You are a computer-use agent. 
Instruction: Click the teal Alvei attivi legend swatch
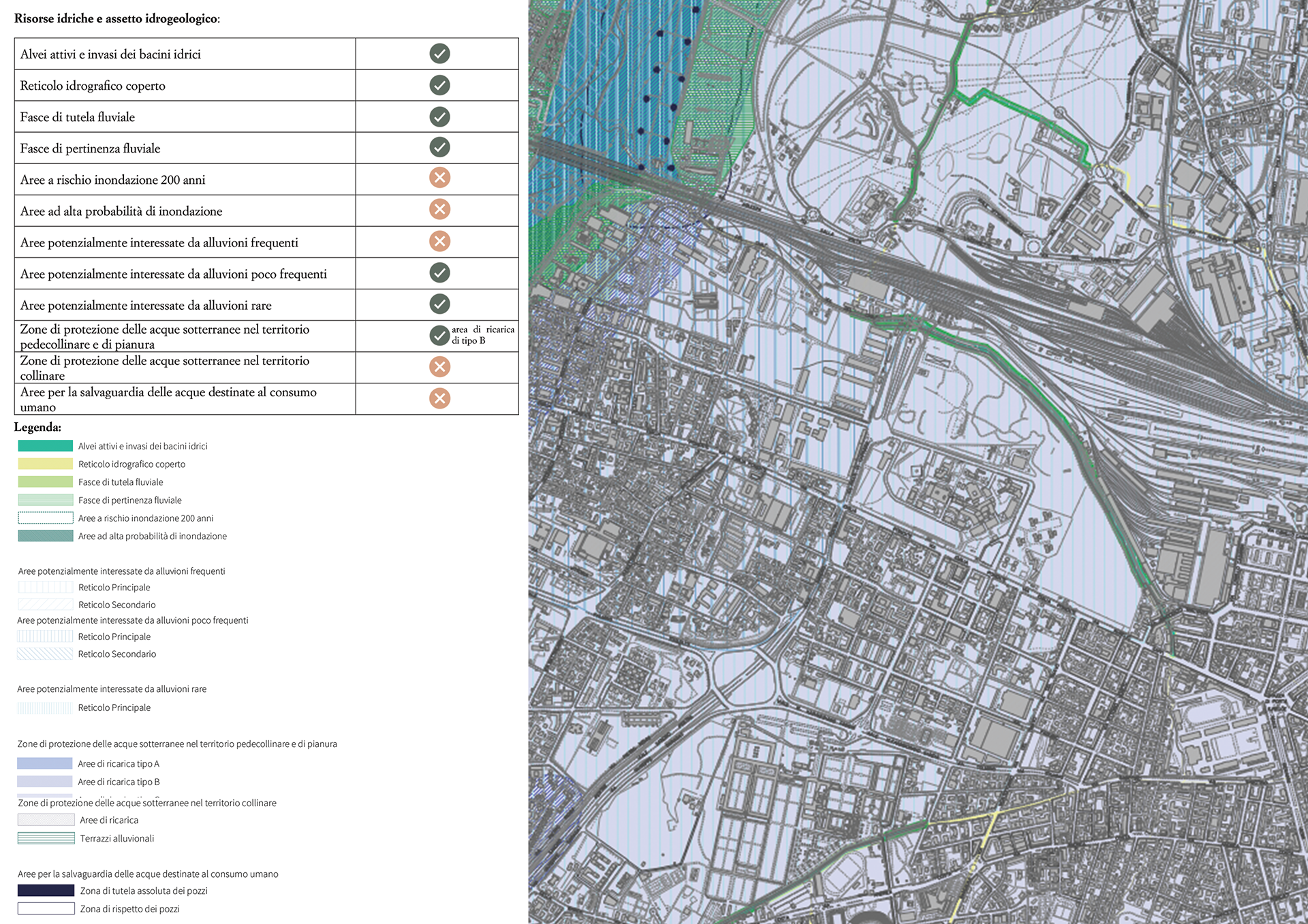[45, 446]
